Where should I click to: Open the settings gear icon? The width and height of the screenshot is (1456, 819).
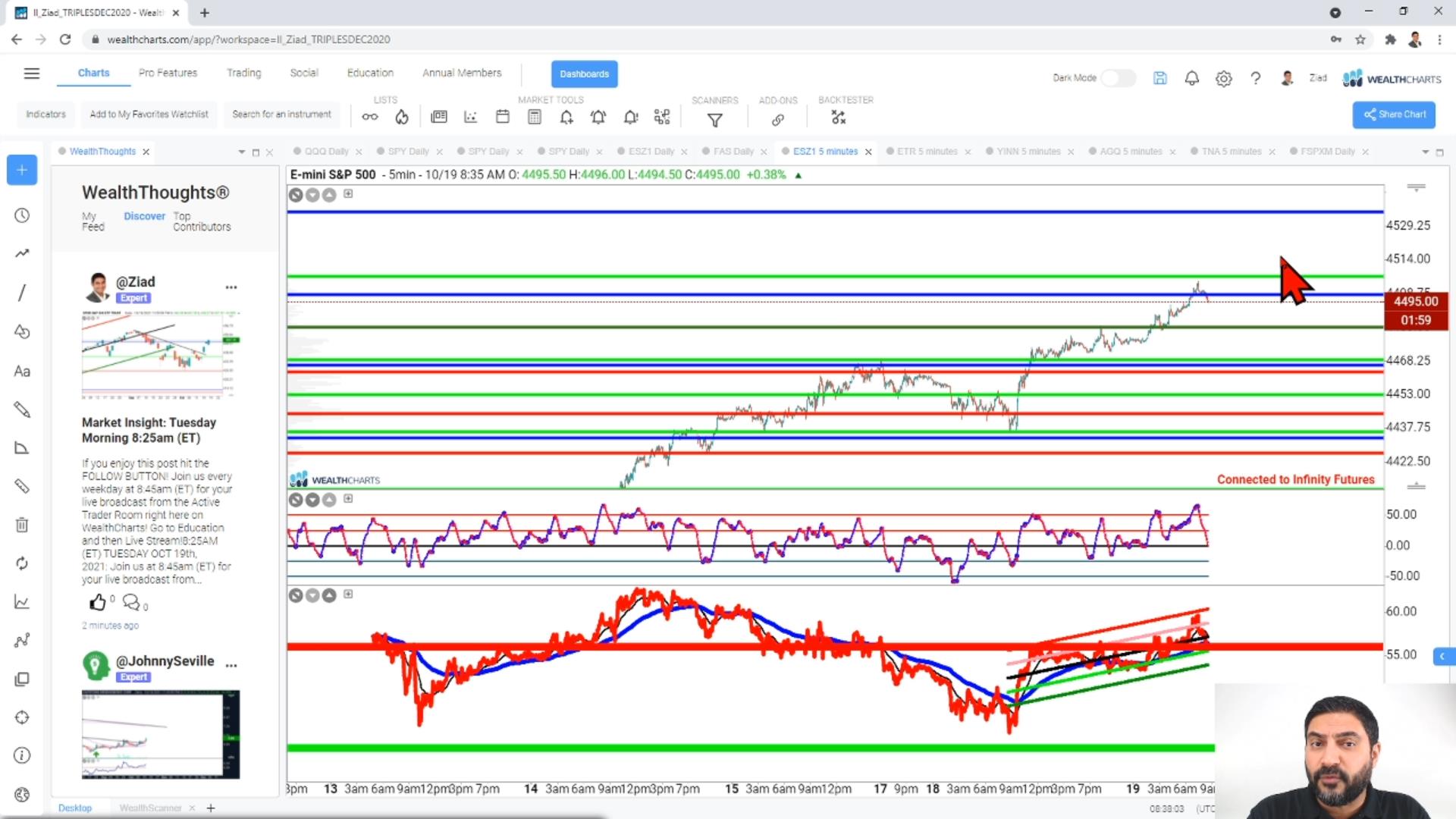(x=1224, y=78)
